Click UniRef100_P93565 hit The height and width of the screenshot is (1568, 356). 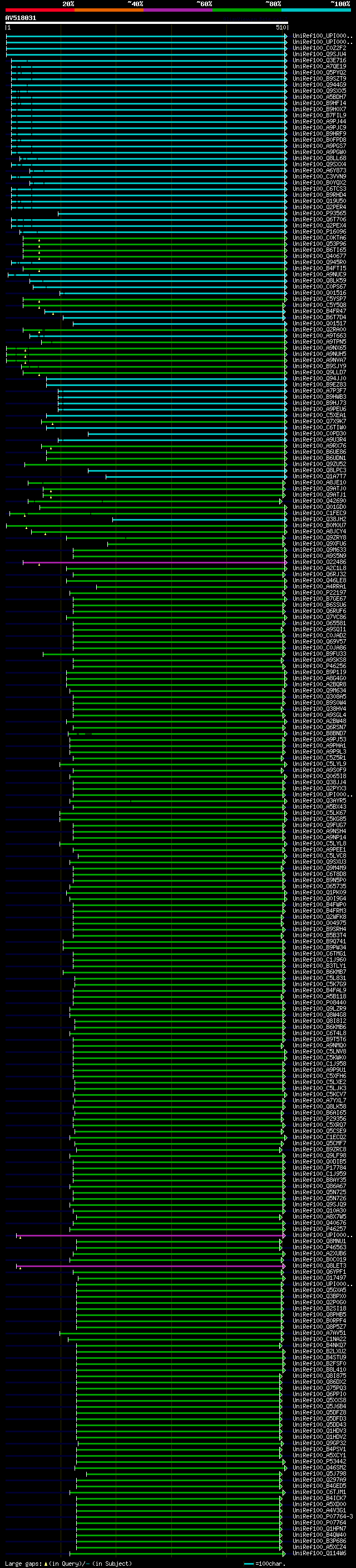(x=319, y=213)
